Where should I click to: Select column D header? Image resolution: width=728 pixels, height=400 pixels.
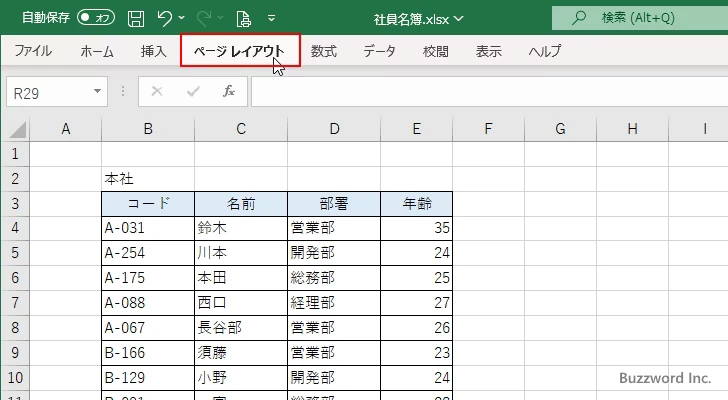(334, 129)
